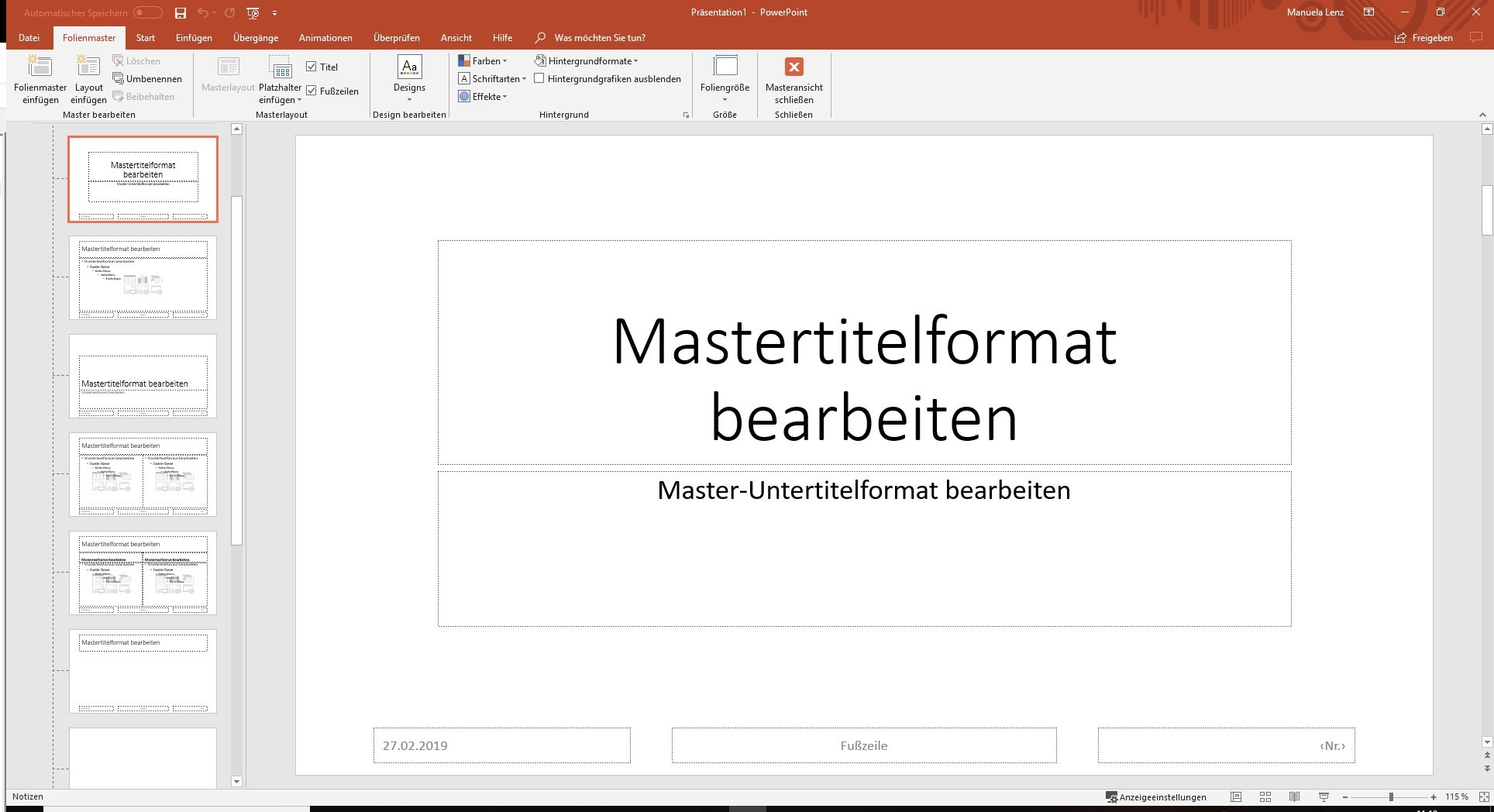Enable Hintergrundgrafiken ausblenden checkbox

click(539, 79)
